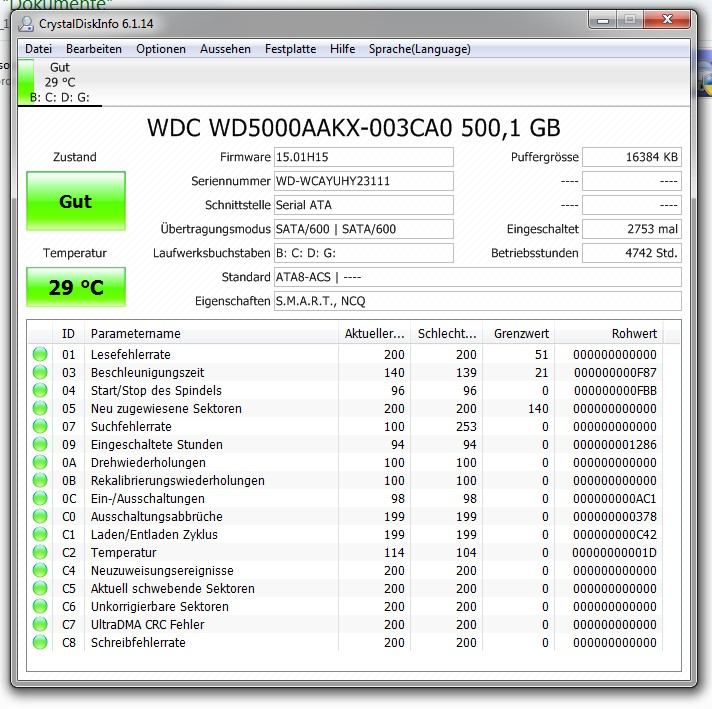Click the Laufwerksbuchstaben field B: C: D: G:

tap(364, 253)
